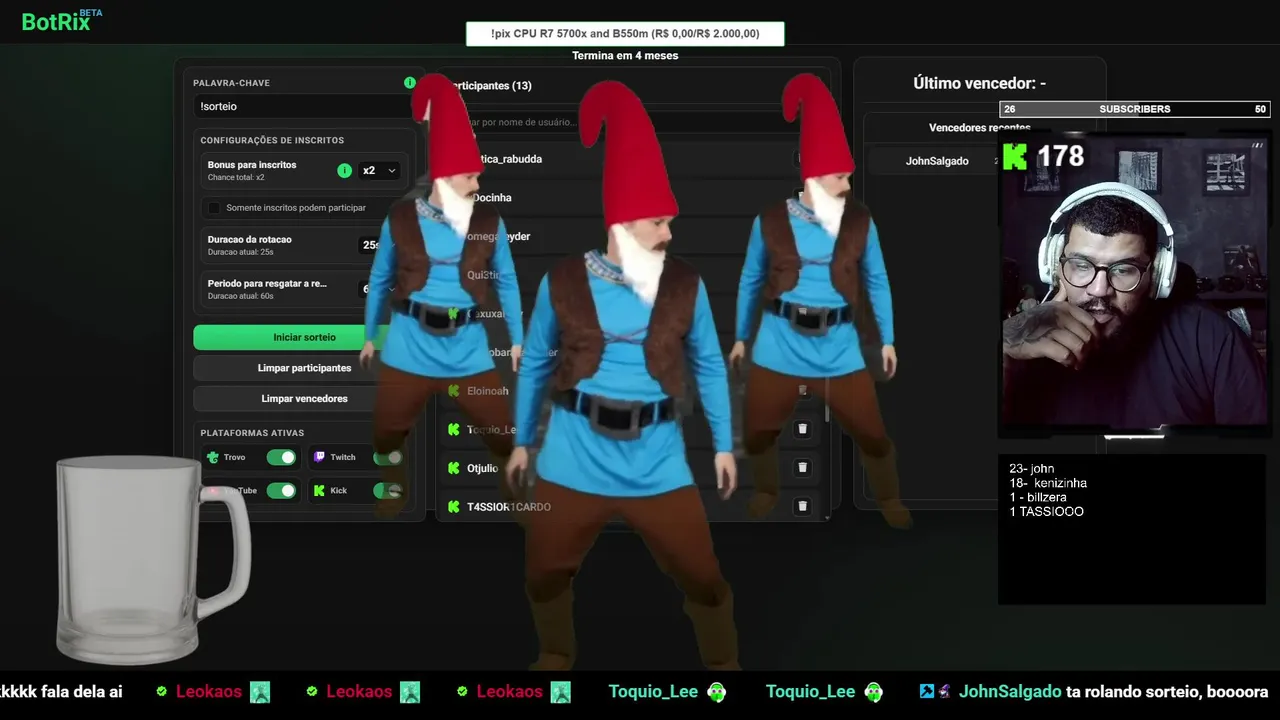Toggle the Trovo platform switch
The image size is (1280, 720).
(x=281, y=457)
